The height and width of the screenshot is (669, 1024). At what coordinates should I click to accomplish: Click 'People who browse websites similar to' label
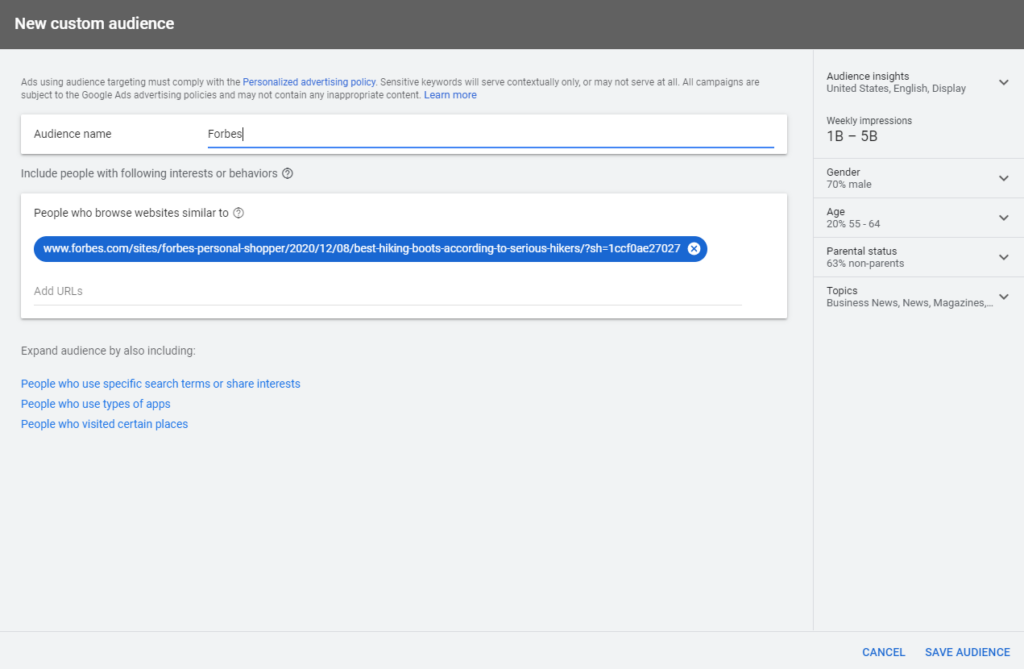[x=131, y=213]
